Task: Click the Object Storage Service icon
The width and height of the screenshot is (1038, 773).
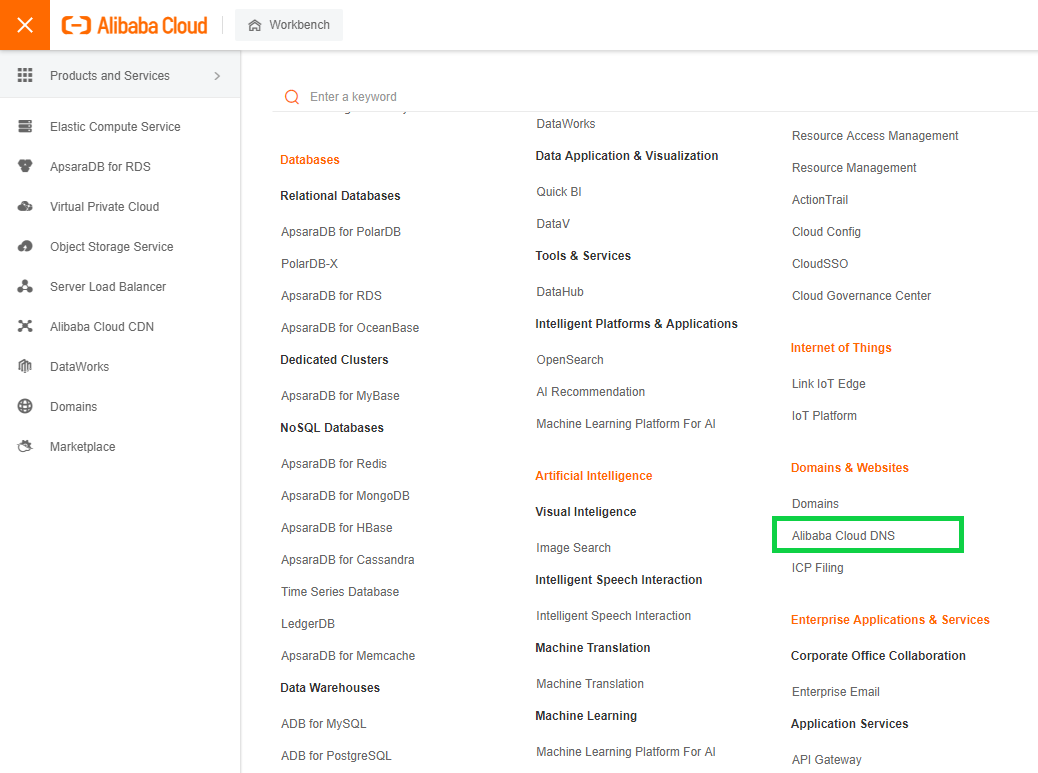Action: coord(26,247)
